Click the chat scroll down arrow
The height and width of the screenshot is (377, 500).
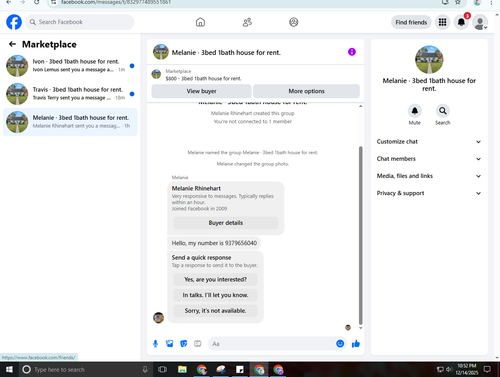pos(360,328)
